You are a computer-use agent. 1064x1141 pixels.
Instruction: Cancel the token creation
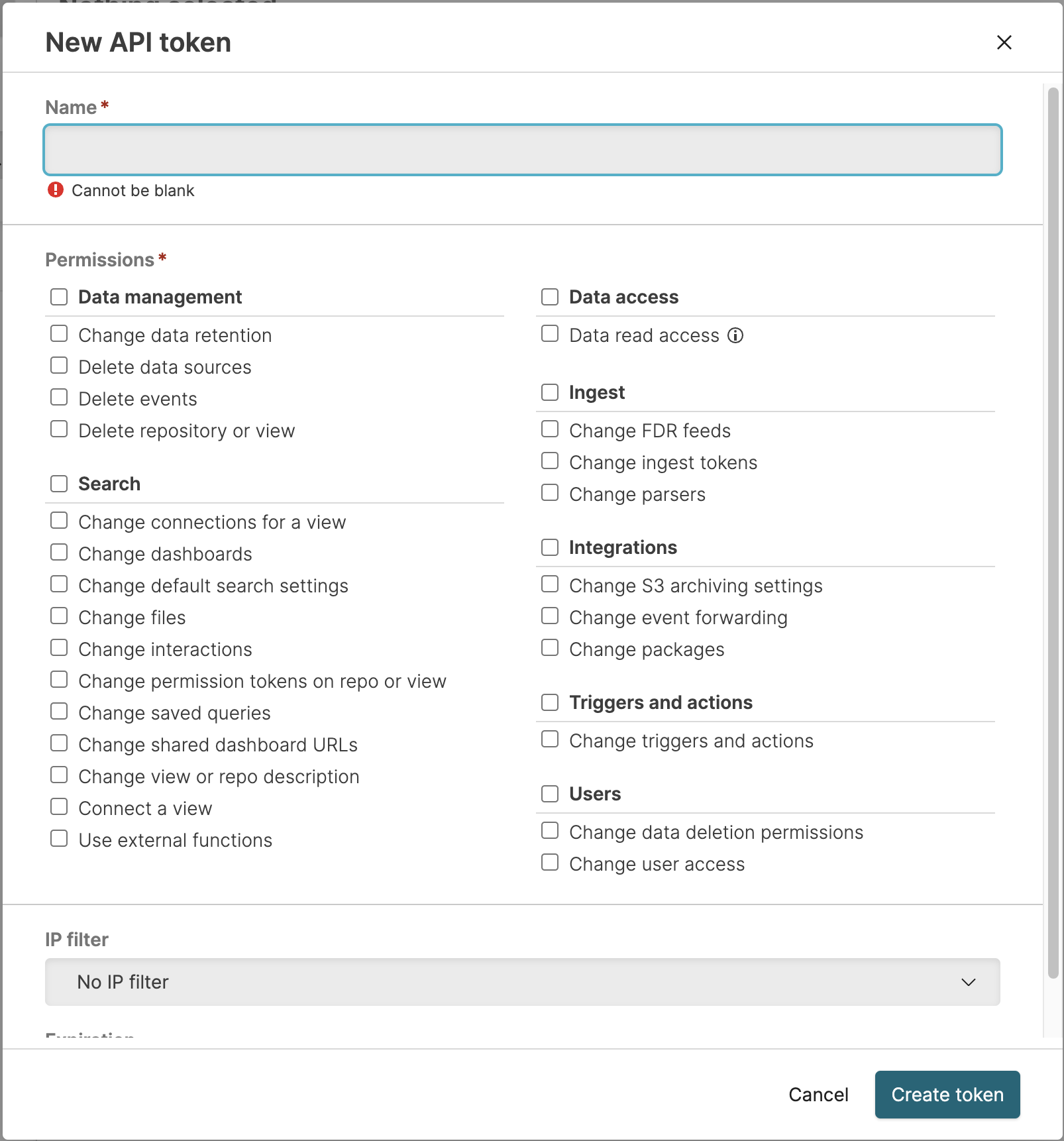818,1094
